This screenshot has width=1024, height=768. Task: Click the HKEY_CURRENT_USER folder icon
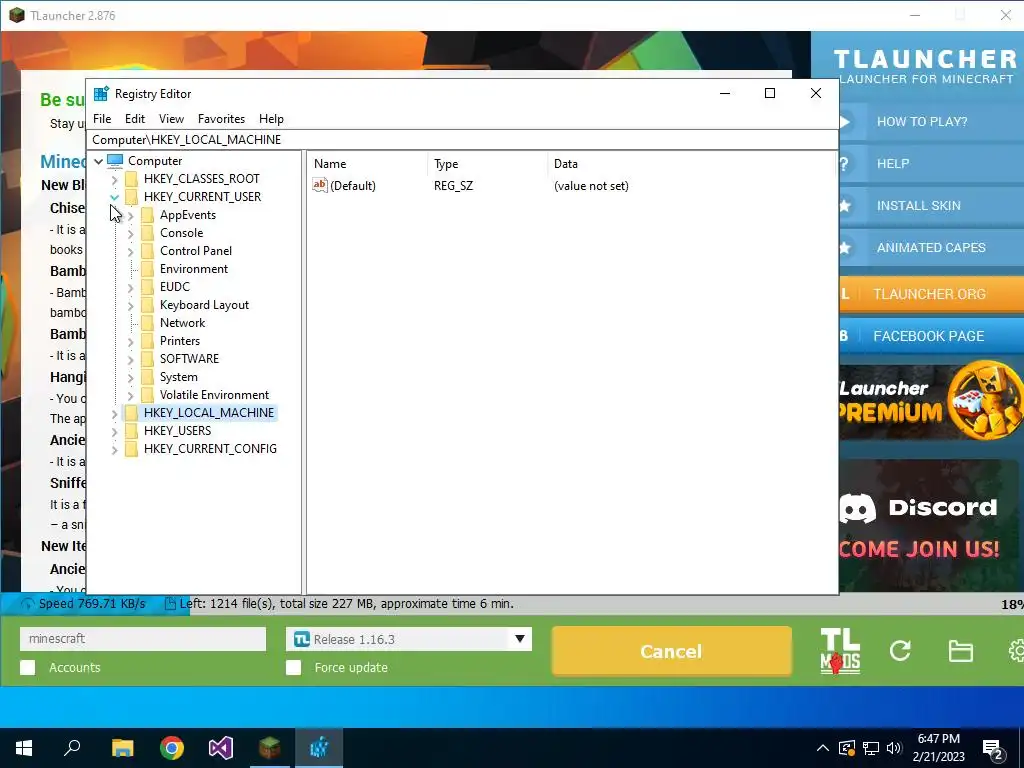tap(131, 197)
